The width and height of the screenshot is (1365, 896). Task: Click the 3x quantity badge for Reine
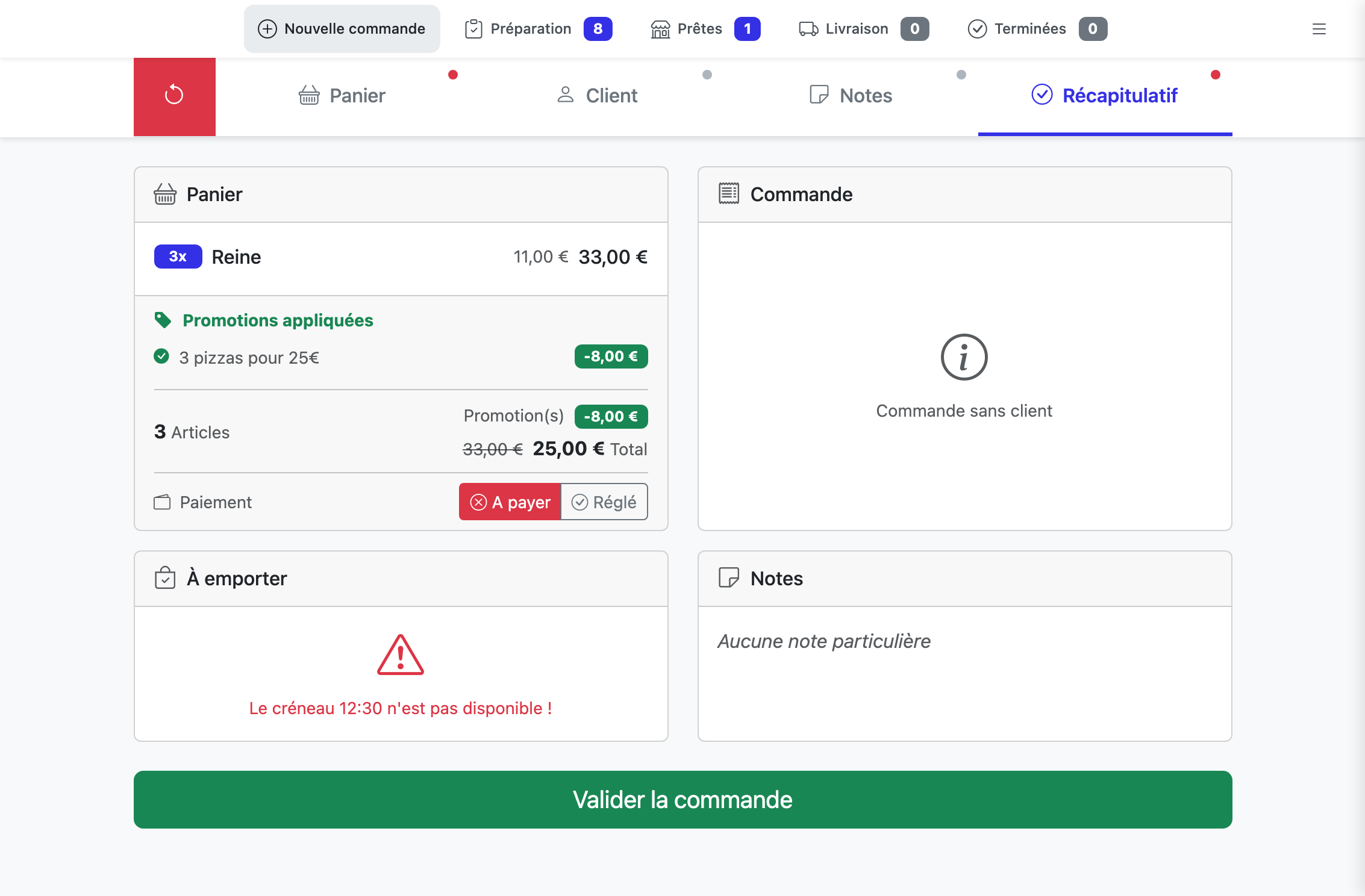point(178,257)
